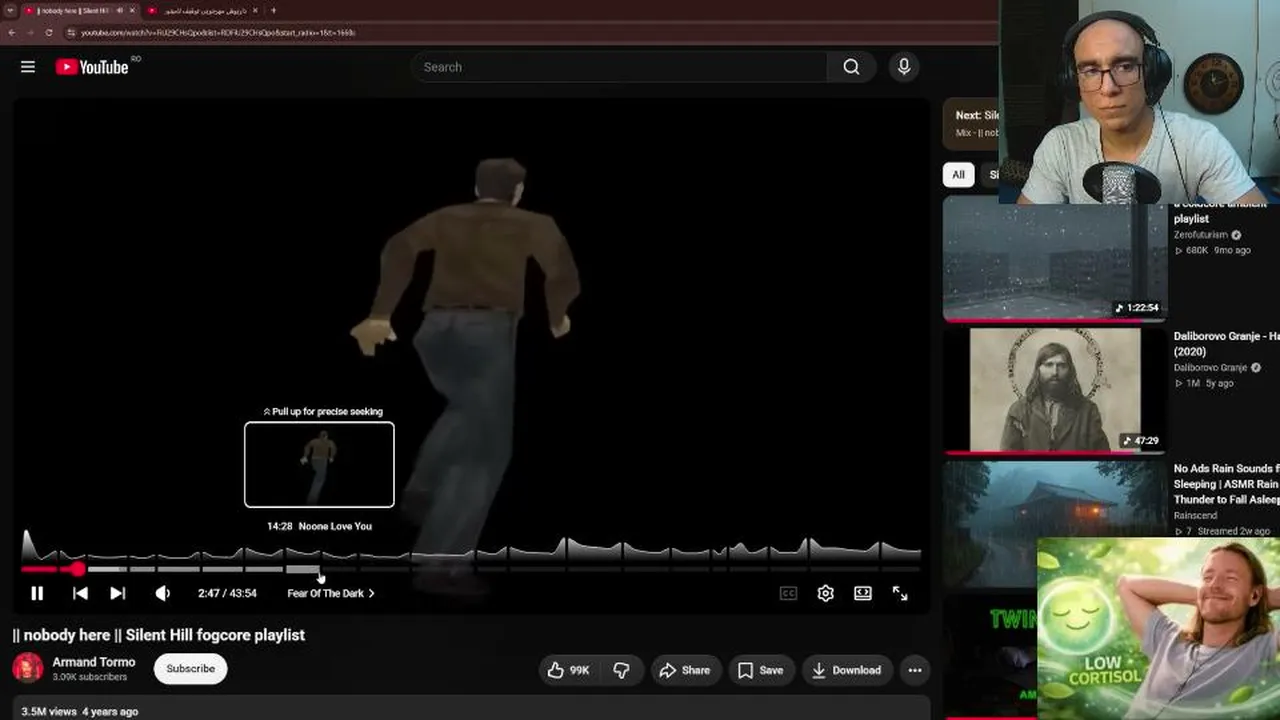Visit the Zerofuturism channel
The image size is (1280, 720).
coord(1201,235)
